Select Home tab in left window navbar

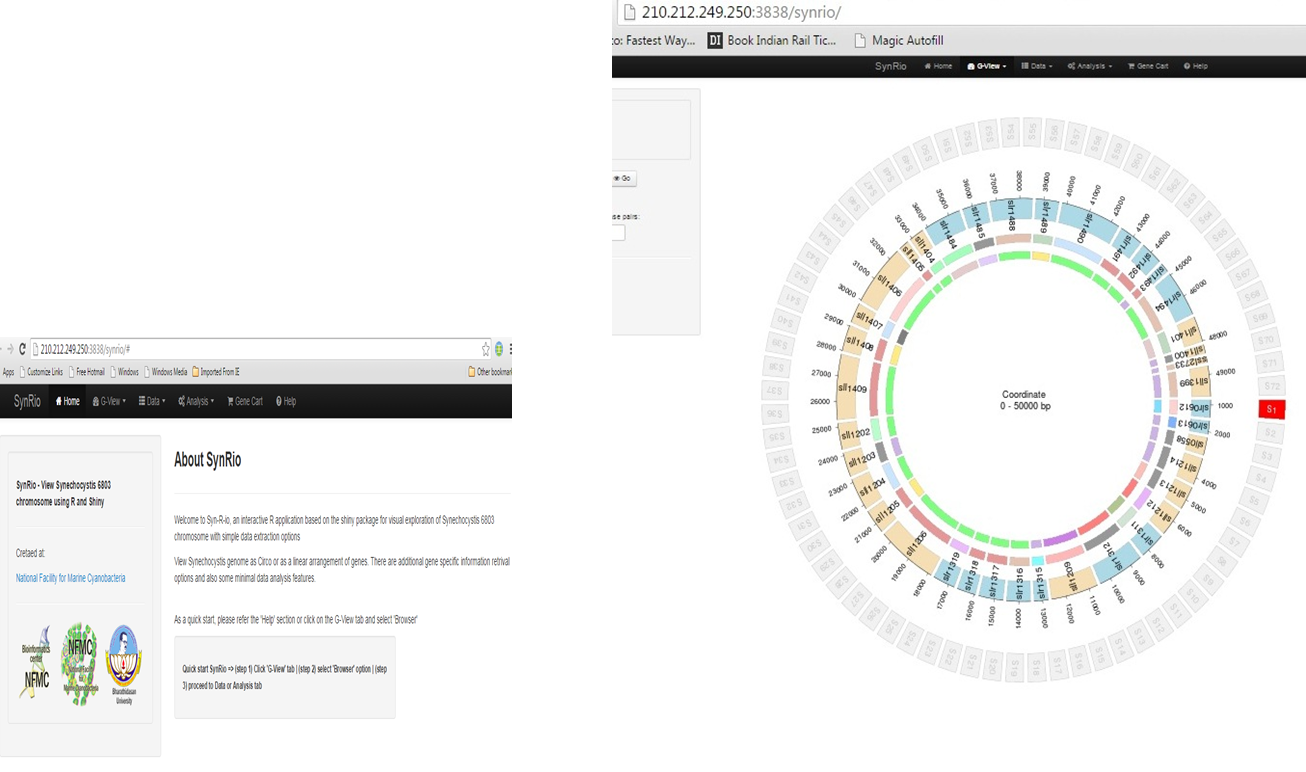point(68,401)
